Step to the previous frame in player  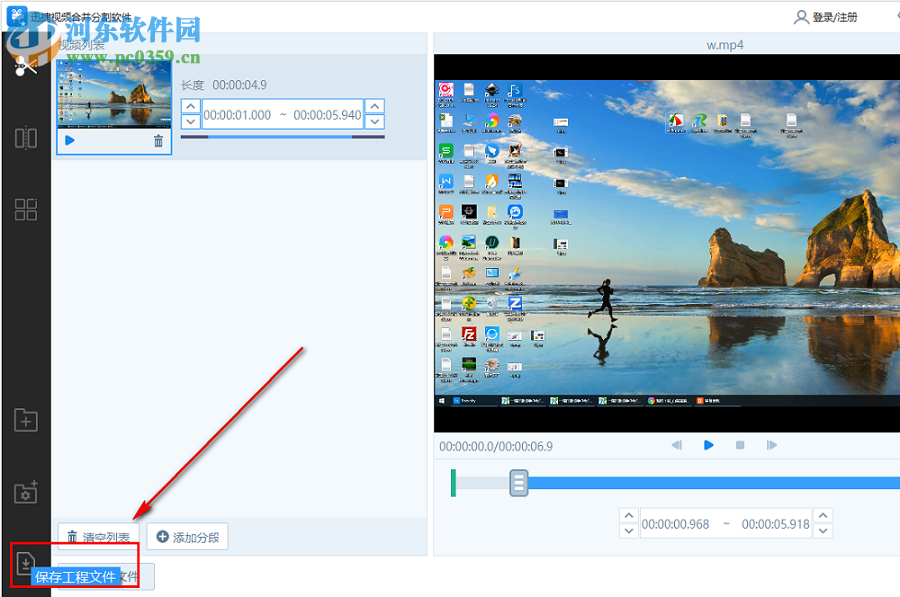[677, 445]
